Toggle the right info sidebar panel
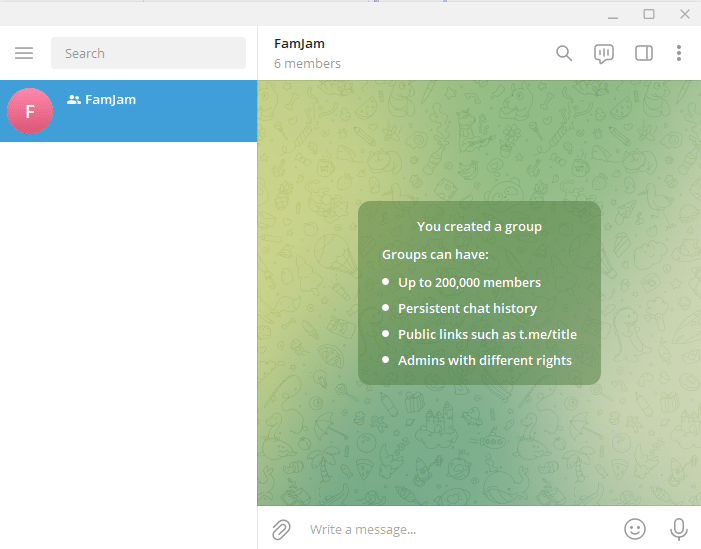 644,53
